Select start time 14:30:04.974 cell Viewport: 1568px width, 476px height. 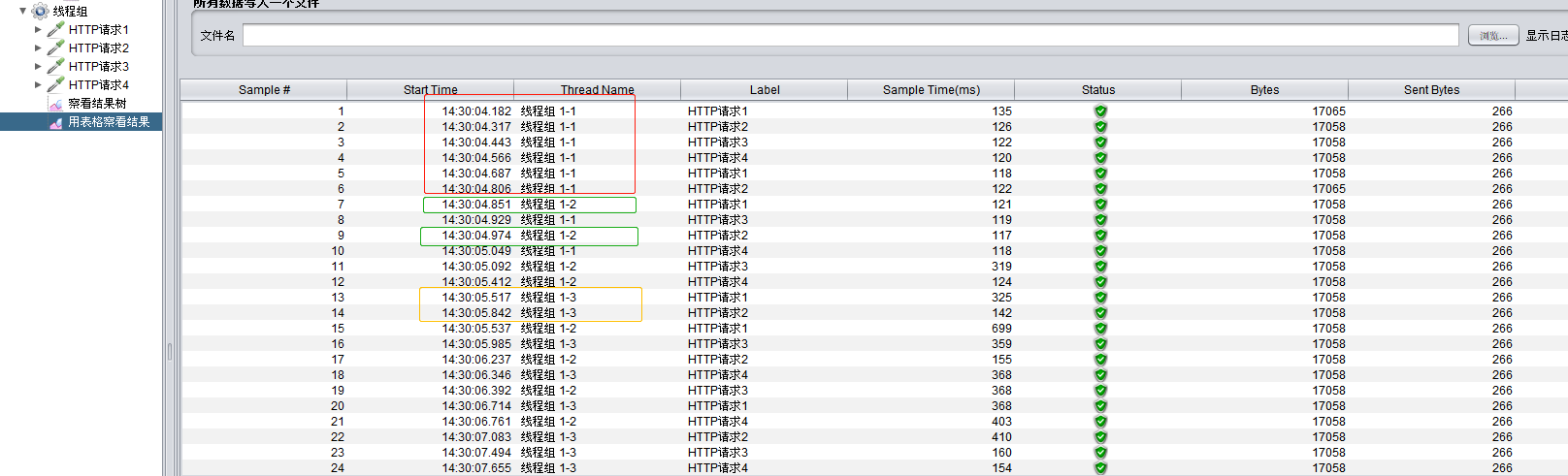pos(476,236)
